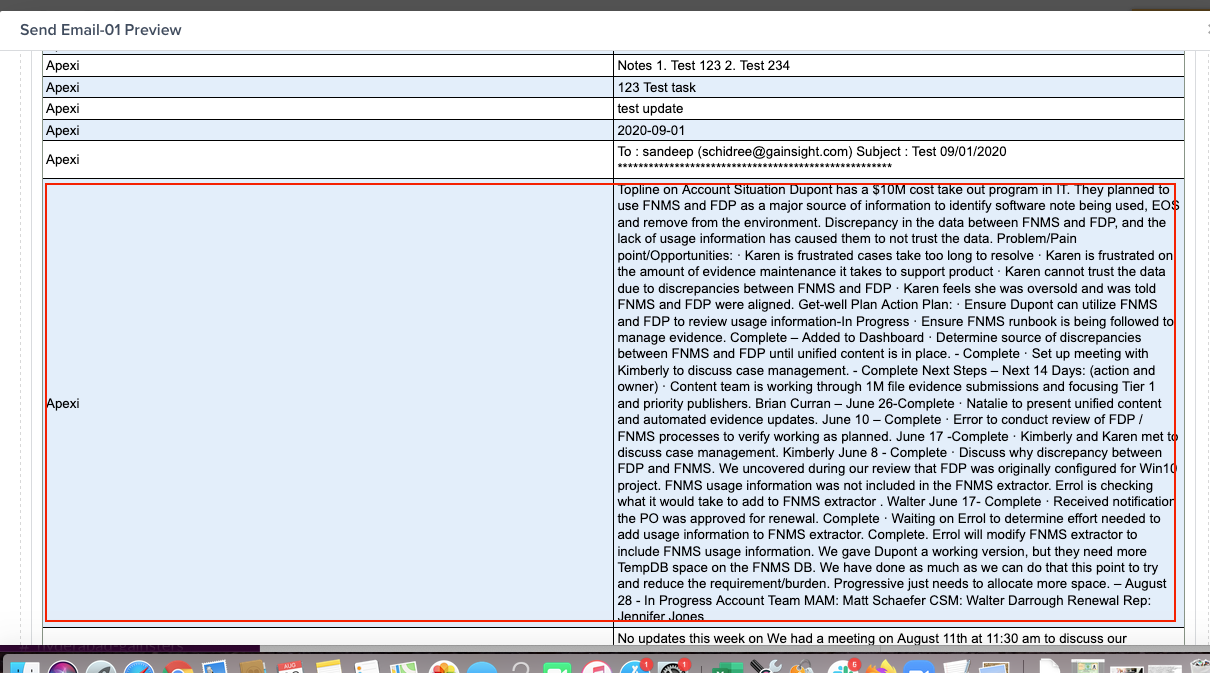
Task: Click the Apexi cell beside "2020-09-01"
Action: [328, 130]
